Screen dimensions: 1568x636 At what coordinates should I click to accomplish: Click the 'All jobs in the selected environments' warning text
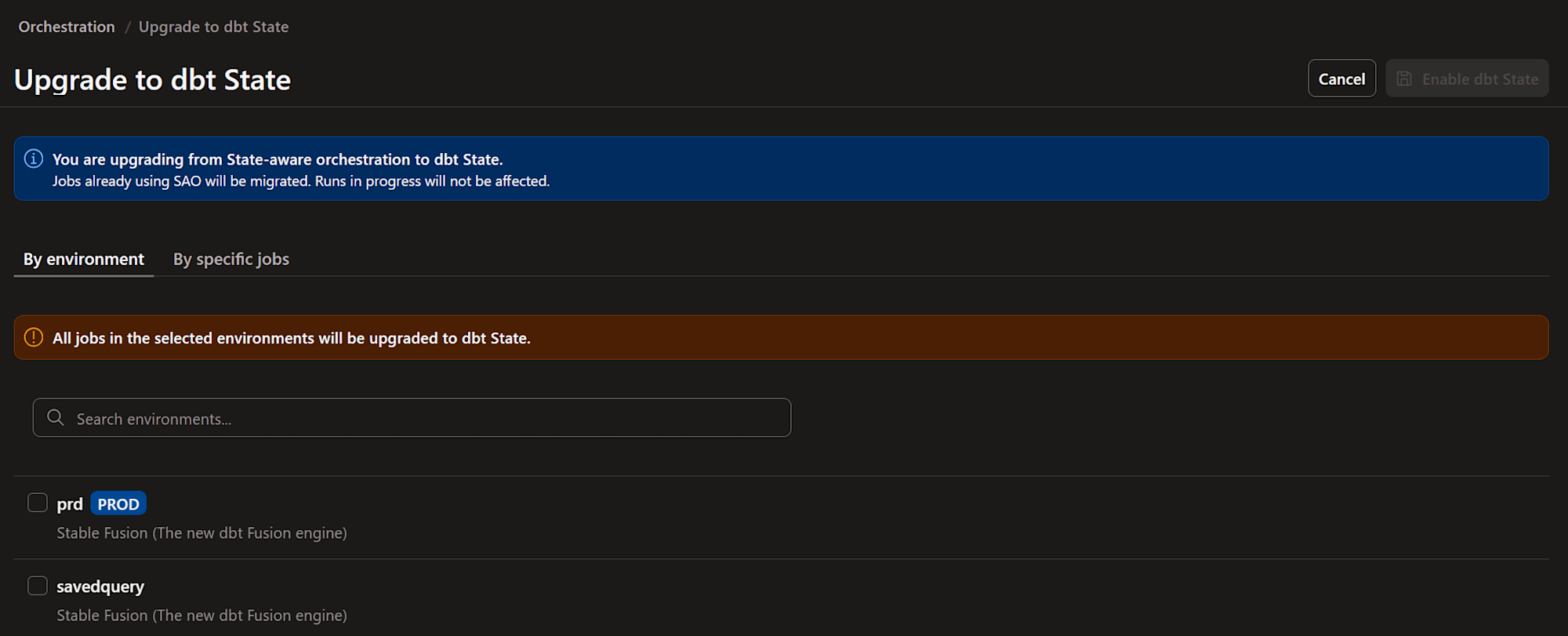[292, 338]
